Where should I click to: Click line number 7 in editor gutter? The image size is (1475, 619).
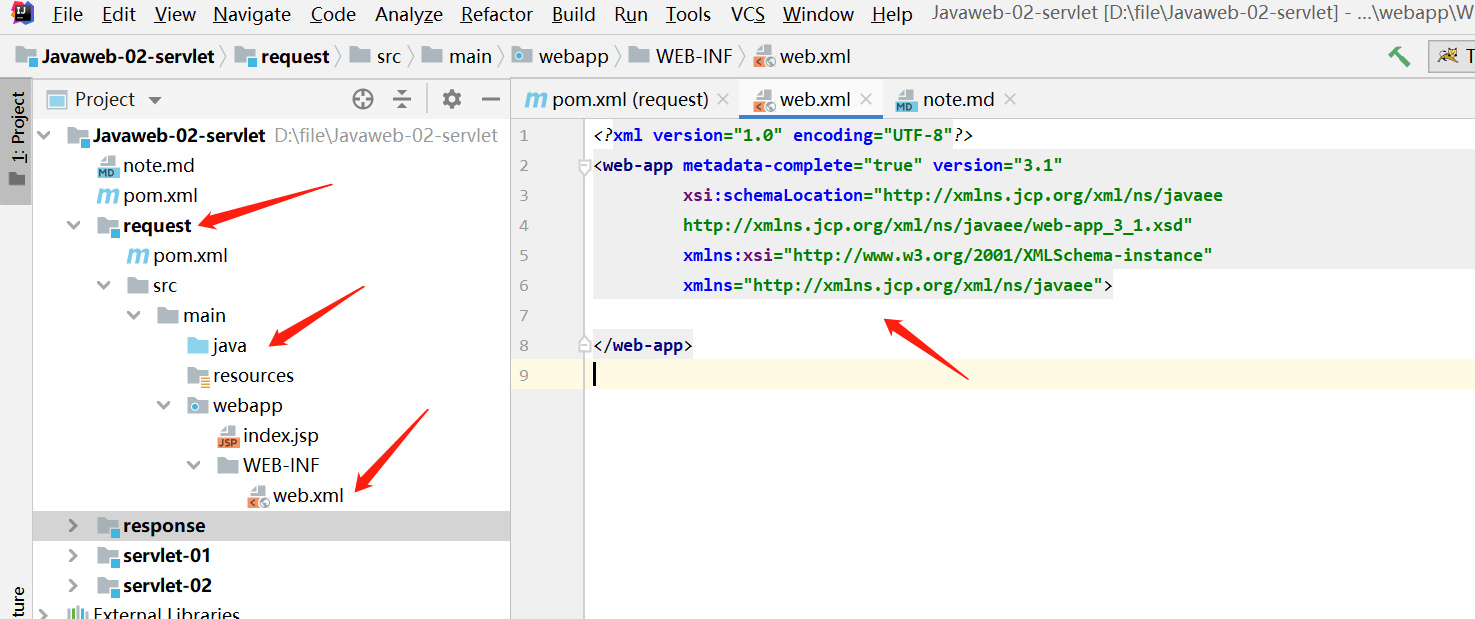tap(524, 315)
